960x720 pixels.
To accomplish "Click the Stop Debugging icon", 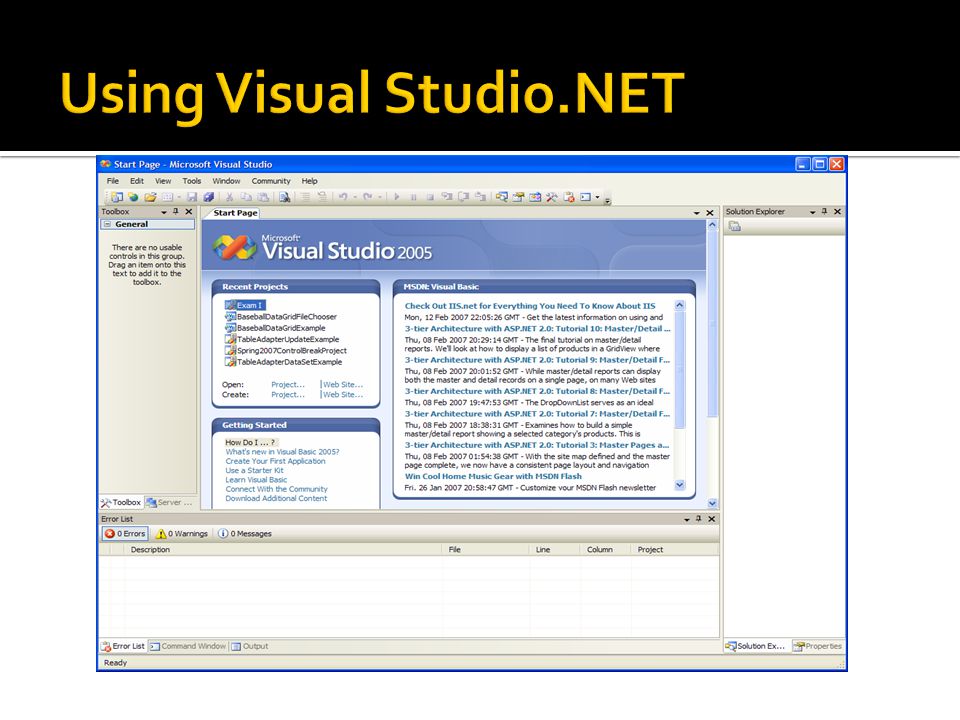I will click(430, 197).
